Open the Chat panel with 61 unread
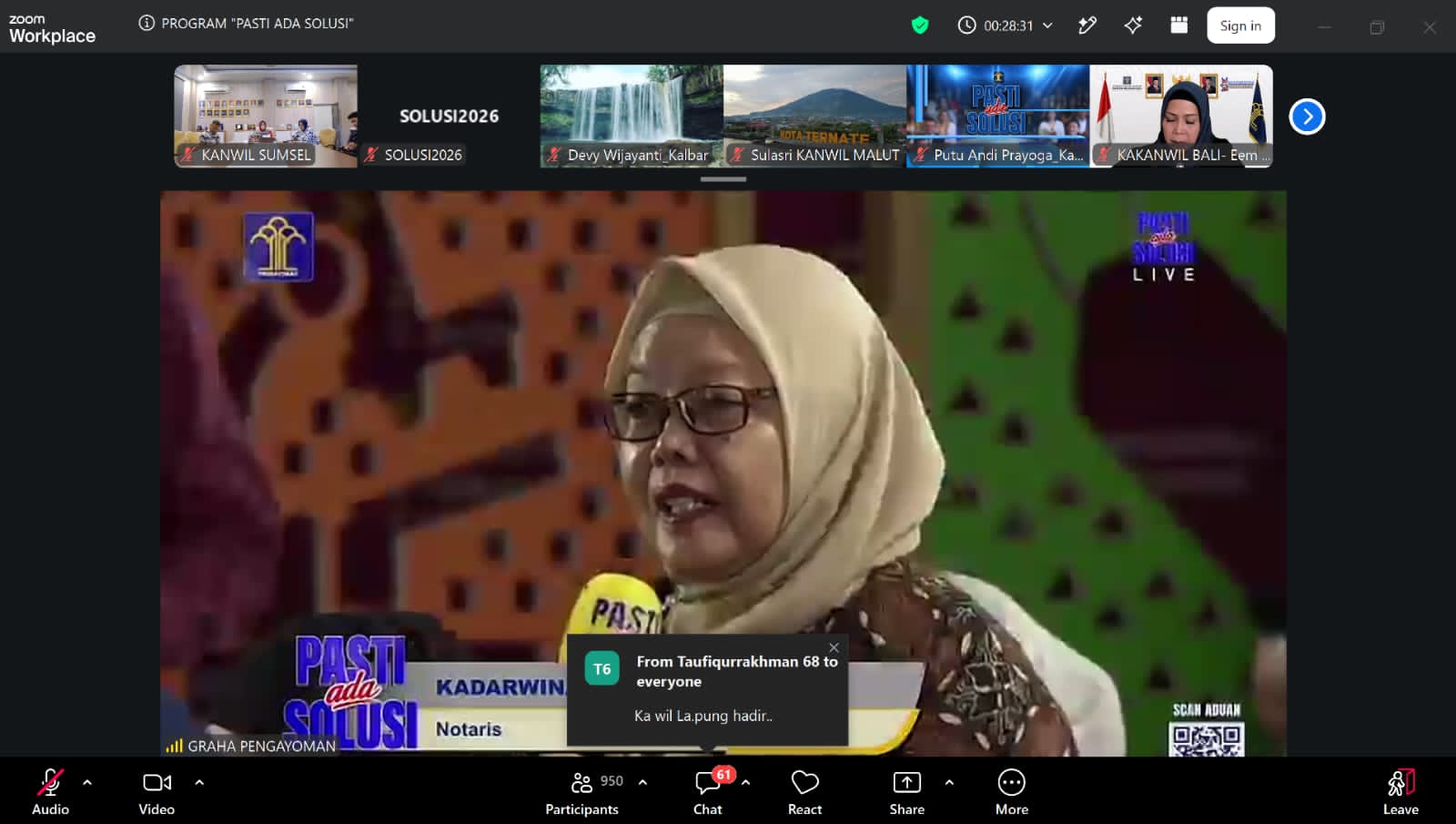The image size is (1456, 824). click(708, 792)
